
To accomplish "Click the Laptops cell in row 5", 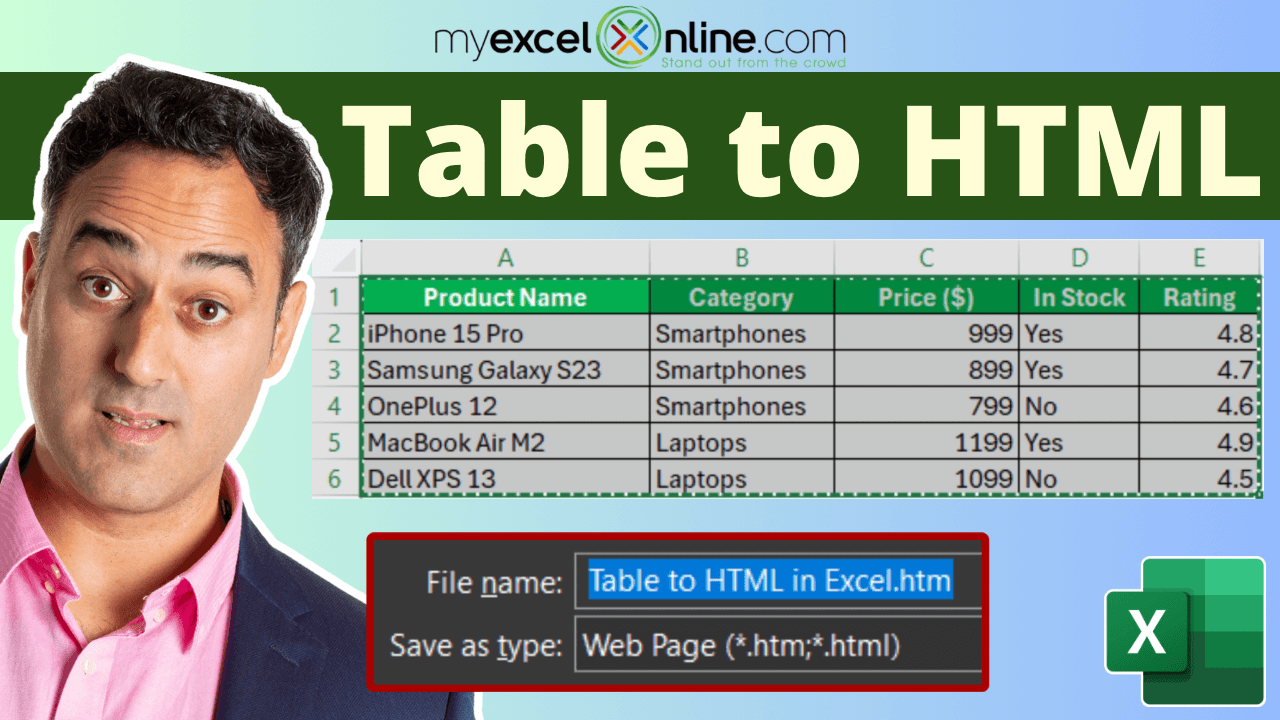I will pyautogui.click(x=741, y=442).
